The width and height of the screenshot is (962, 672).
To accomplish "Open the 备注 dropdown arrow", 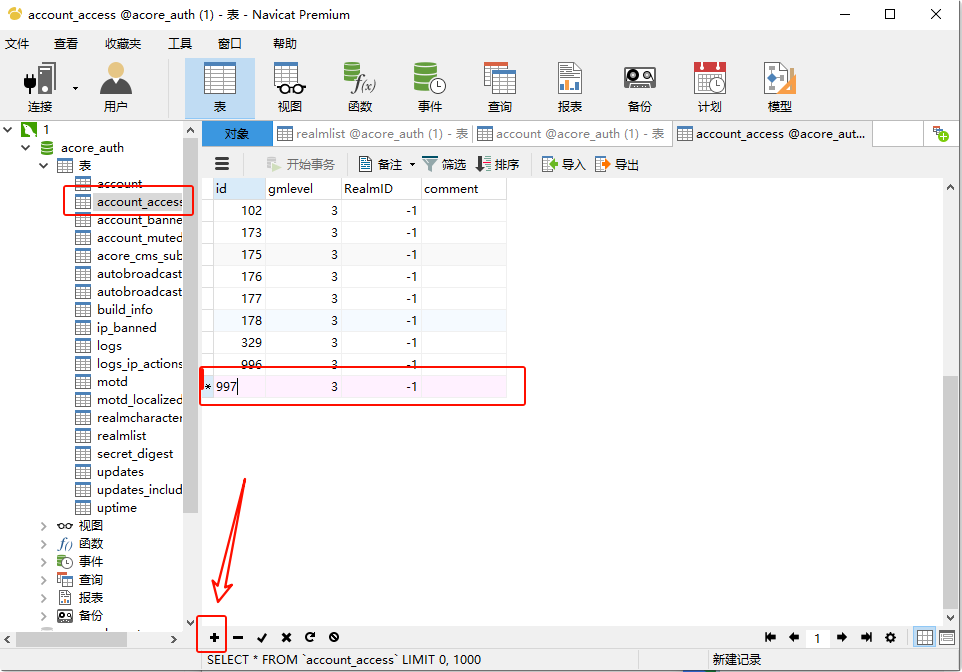I will coord(412,165).
